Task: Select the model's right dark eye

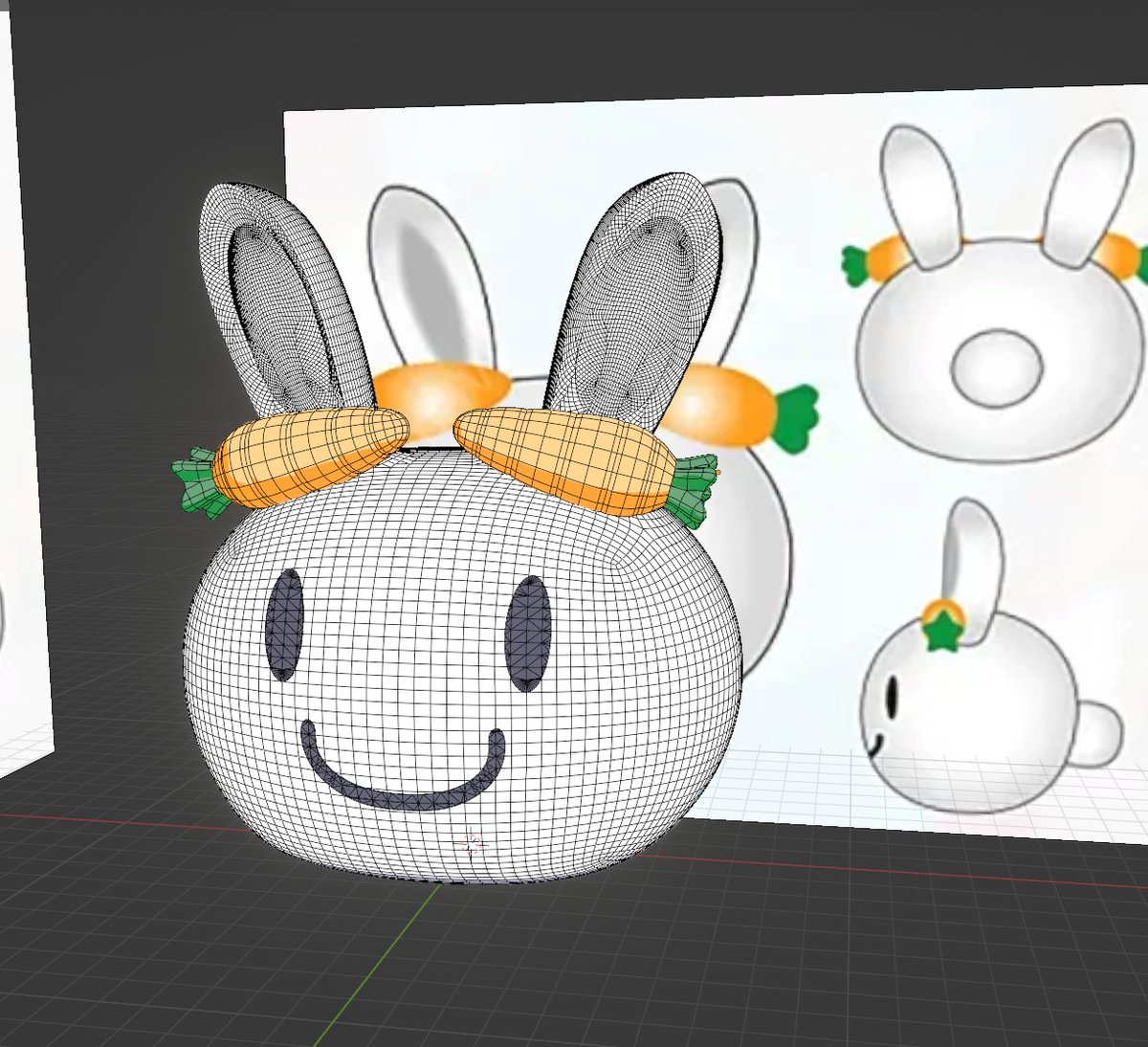Action: tap(529, 633)
